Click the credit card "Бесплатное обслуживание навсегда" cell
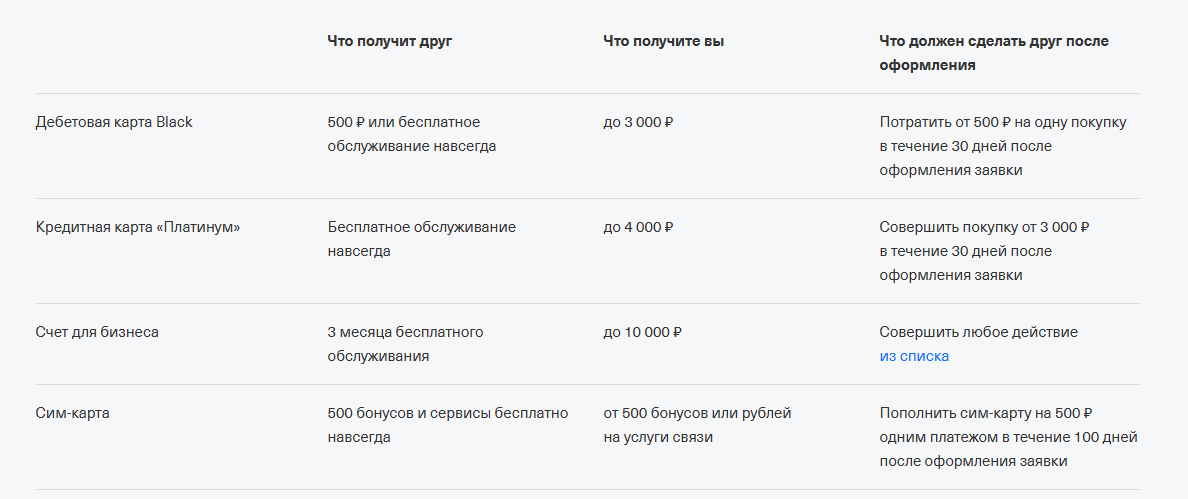Screen dimensions: 1188x499 421,239
